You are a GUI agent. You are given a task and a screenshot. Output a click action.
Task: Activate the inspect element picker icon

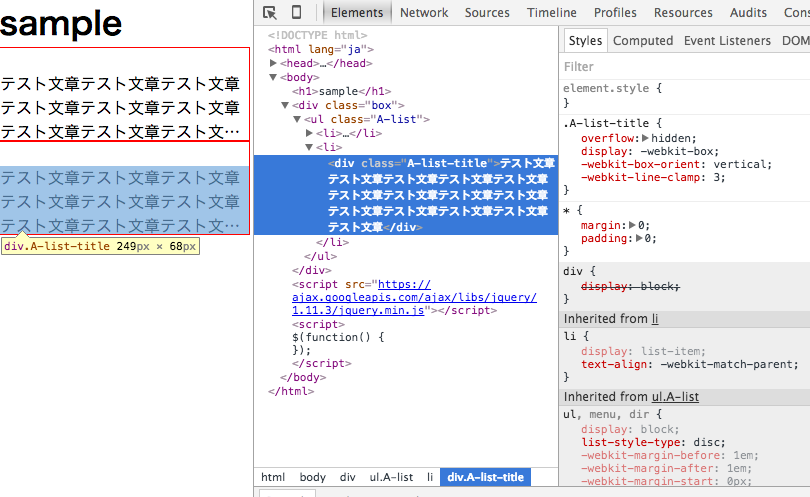coord(270,13)
